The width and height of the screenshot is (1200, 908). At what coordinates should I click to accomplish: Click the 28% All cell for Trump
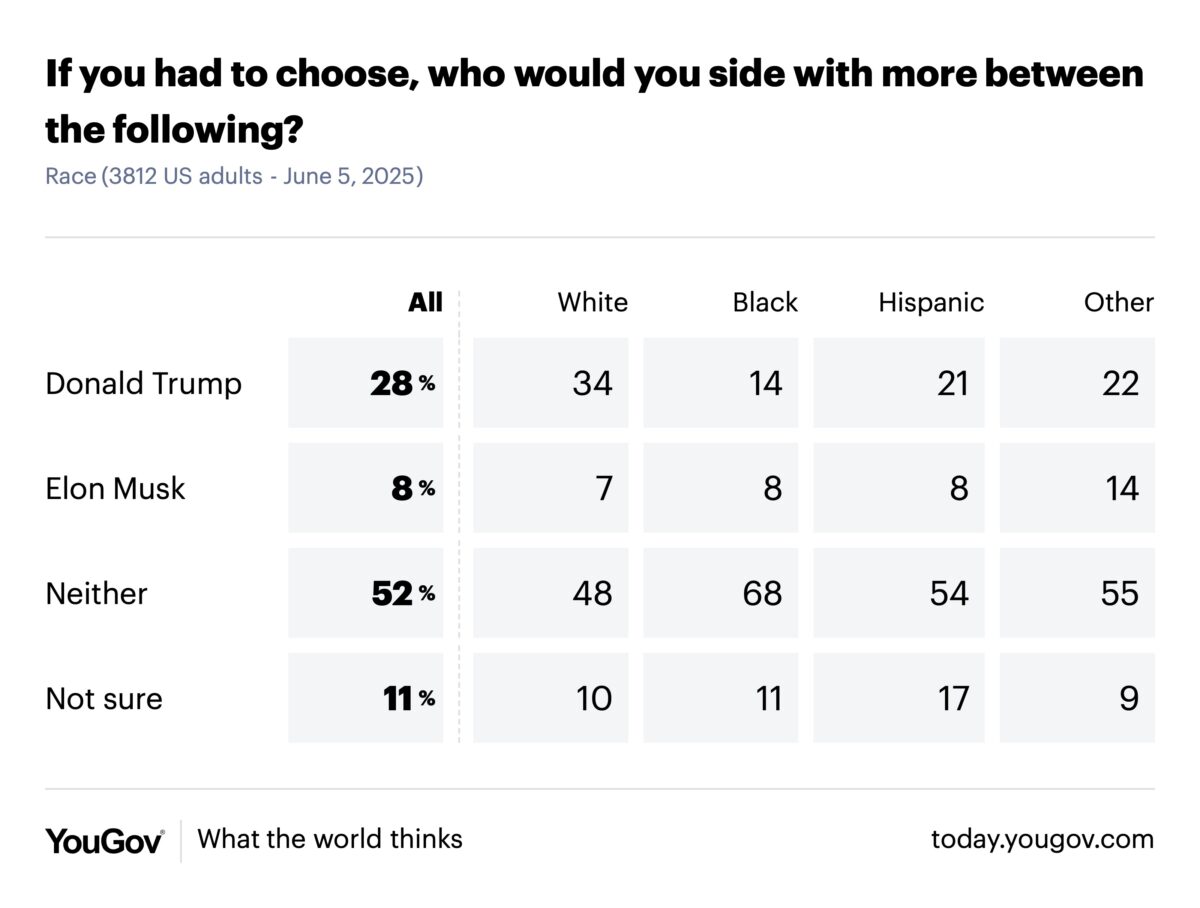point(366,383)
